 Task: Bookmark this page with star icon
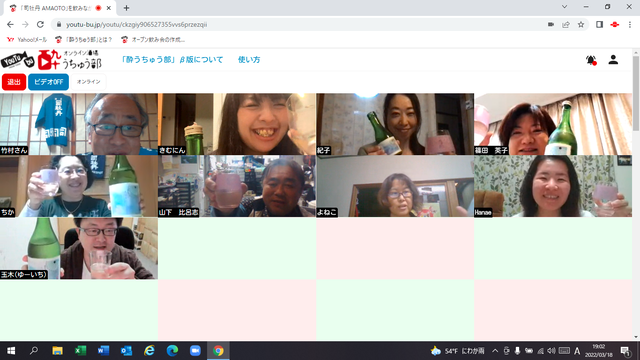[581, 24]
